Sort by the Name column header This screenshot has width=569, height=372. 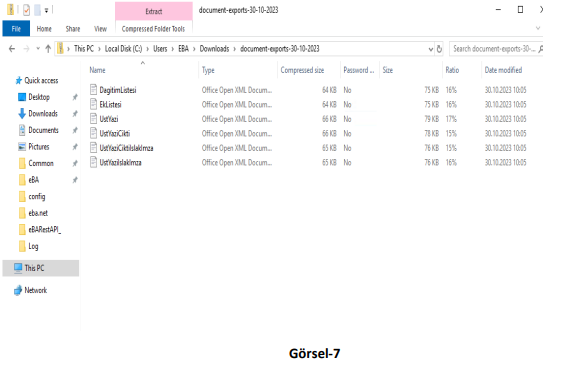tap(97, 70)
